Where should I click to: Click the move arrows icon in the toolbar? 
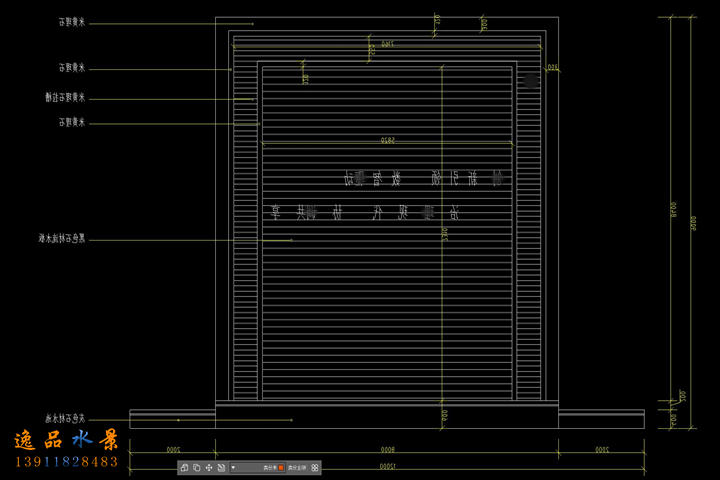208,467
